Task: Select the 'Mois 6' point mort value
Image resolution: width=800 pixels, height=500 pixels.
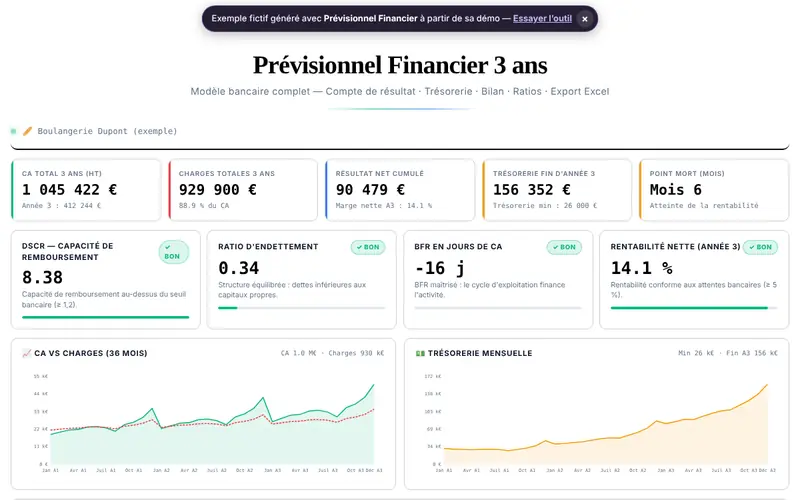Action: click(676, 190)
